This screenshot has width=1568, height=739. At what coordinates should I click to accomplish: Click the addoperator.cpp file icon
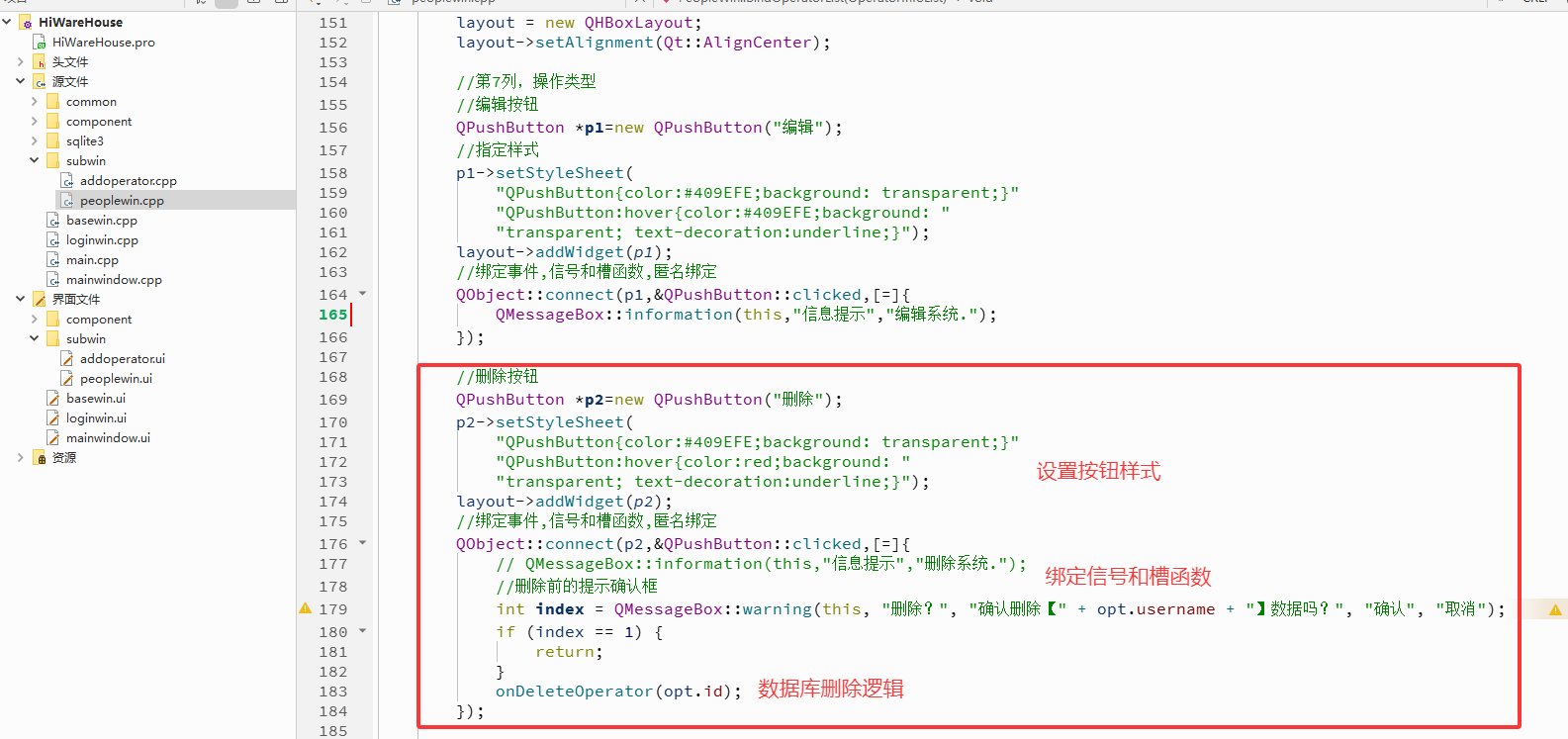67,180
